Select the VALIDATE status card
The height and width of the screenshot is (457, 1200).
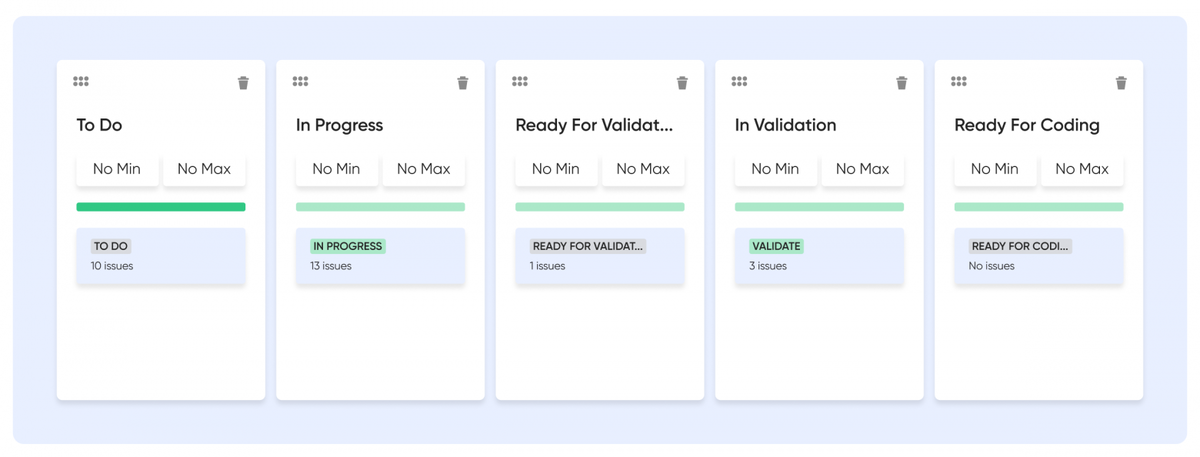[x=819, y=256]
